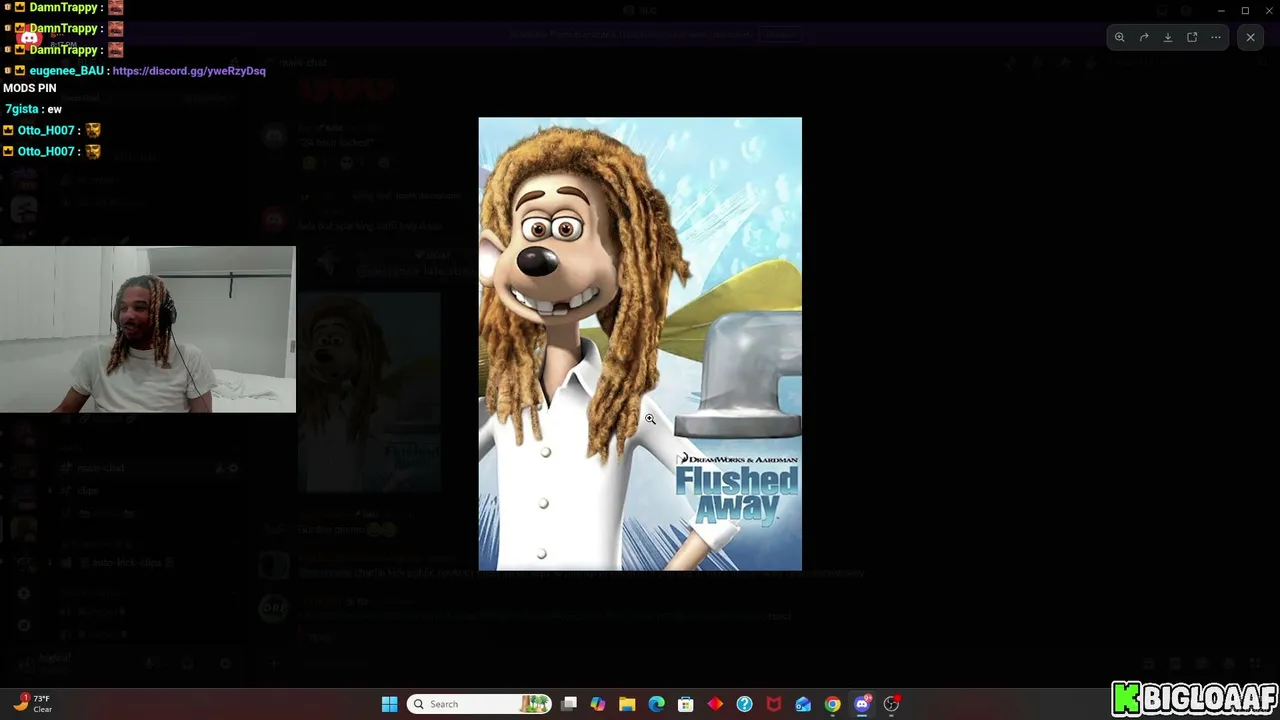This screenshot has height=720, width=1280.
Task: Open the red diamond app on taskbar
Action: tap(715, 704)
